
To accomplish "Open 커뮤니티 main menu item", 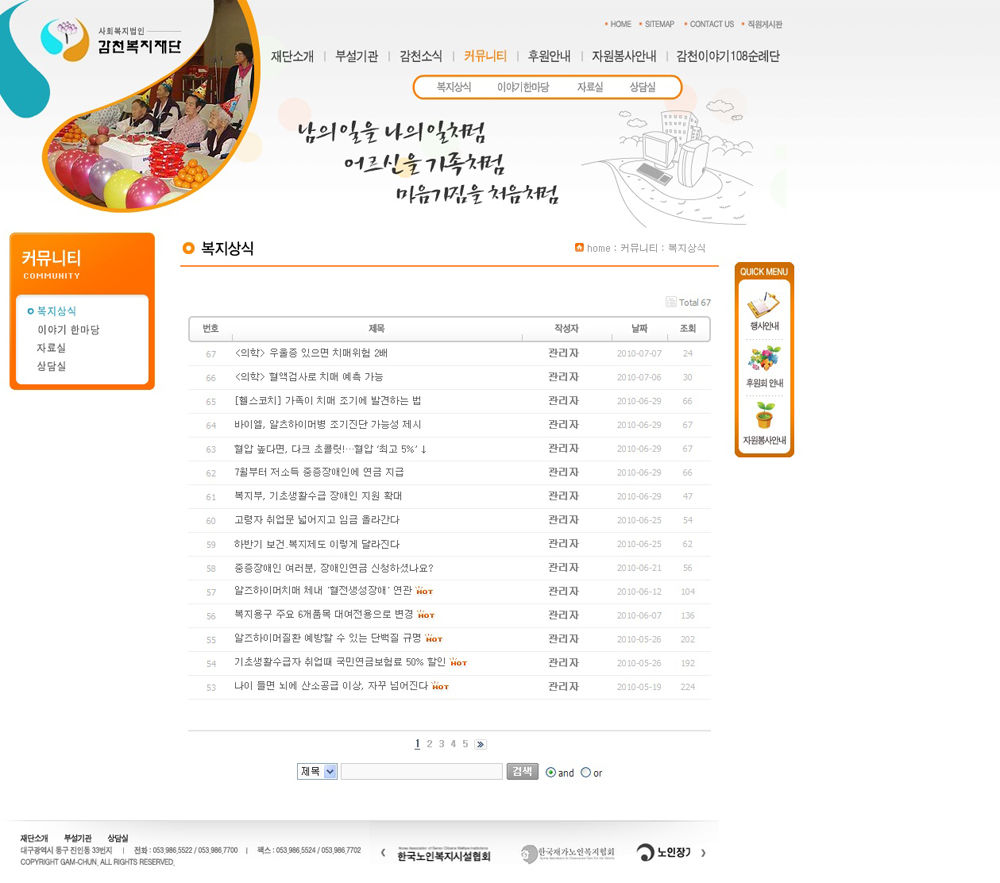I will [x=485, y=56].
